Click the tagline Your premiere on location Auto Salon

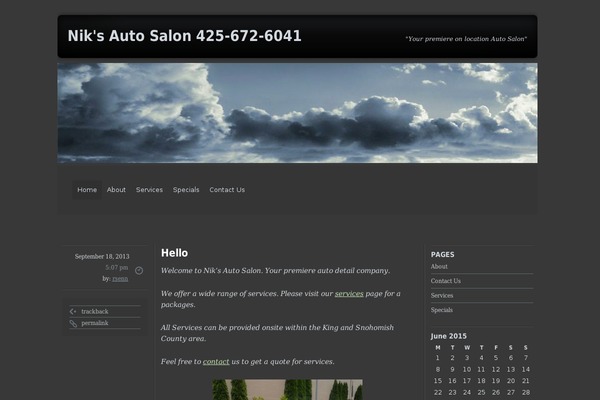coord(466,39)
